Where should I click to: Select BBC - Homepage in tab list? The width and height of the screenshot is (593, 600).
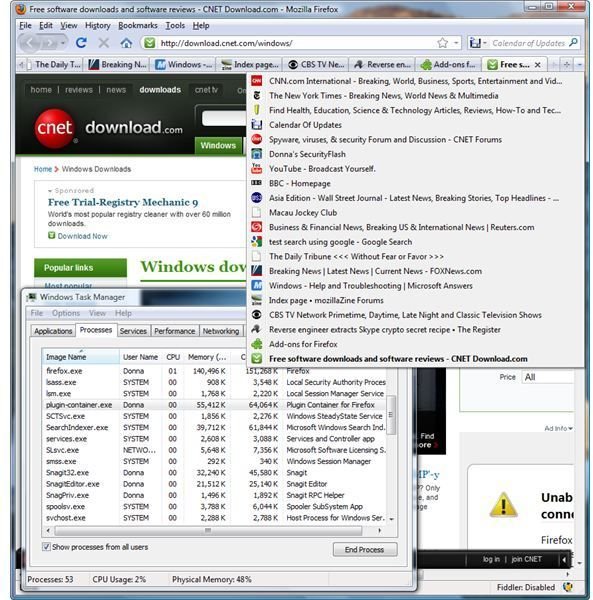pos(415,183)
